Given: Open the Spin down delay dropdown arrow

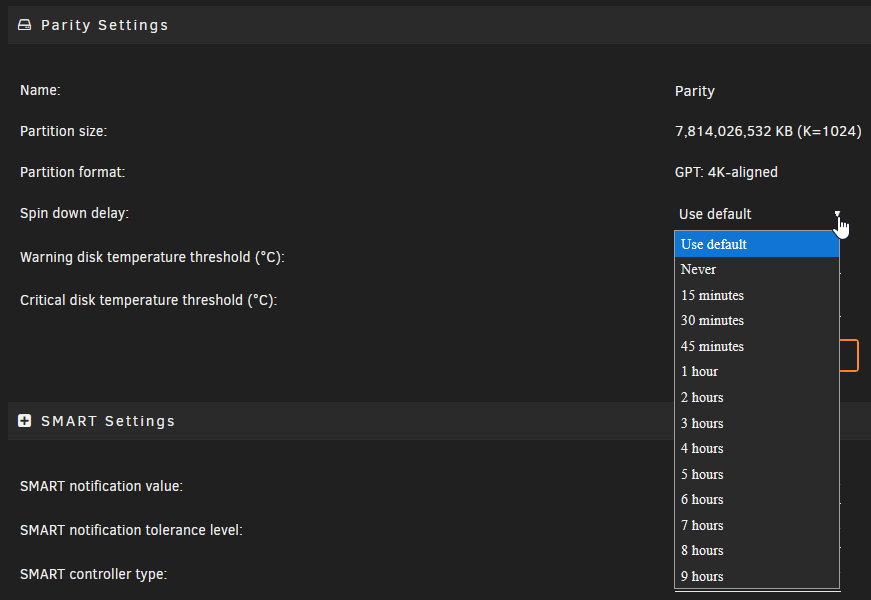Looking at the screenshot, I should click(837, 214).
